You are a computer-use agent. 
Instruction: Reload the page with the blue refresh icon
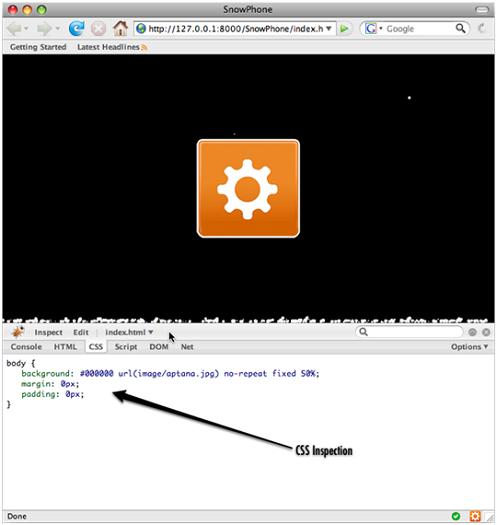click(76, 28)
